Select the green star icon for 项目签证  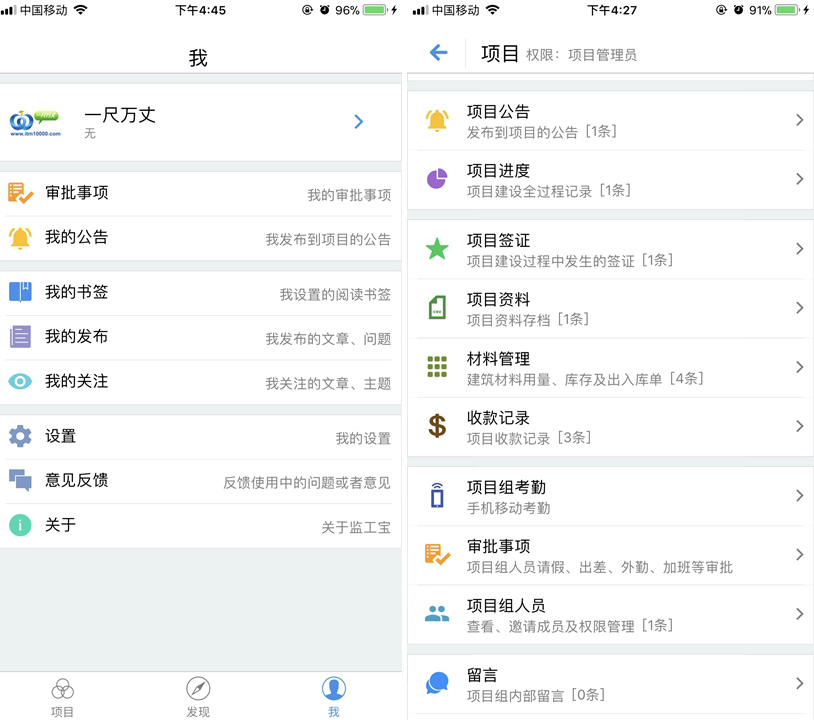[x=437, y=249]
